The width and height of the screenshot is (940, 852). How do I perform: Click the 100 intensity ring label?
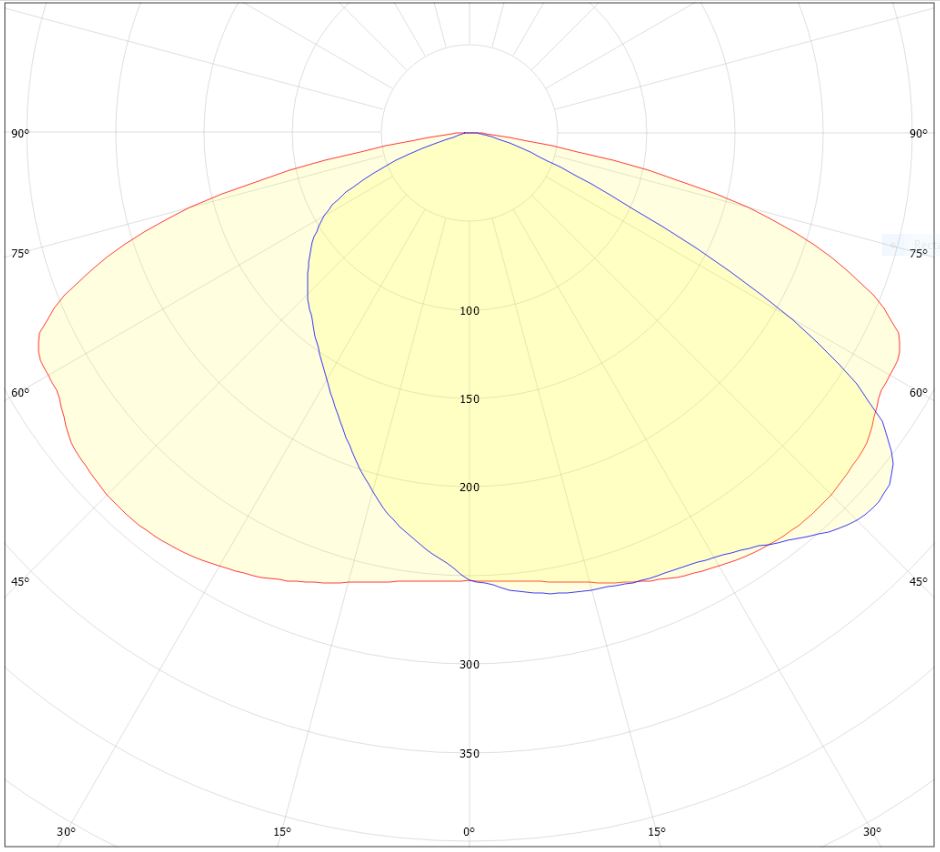469,311
